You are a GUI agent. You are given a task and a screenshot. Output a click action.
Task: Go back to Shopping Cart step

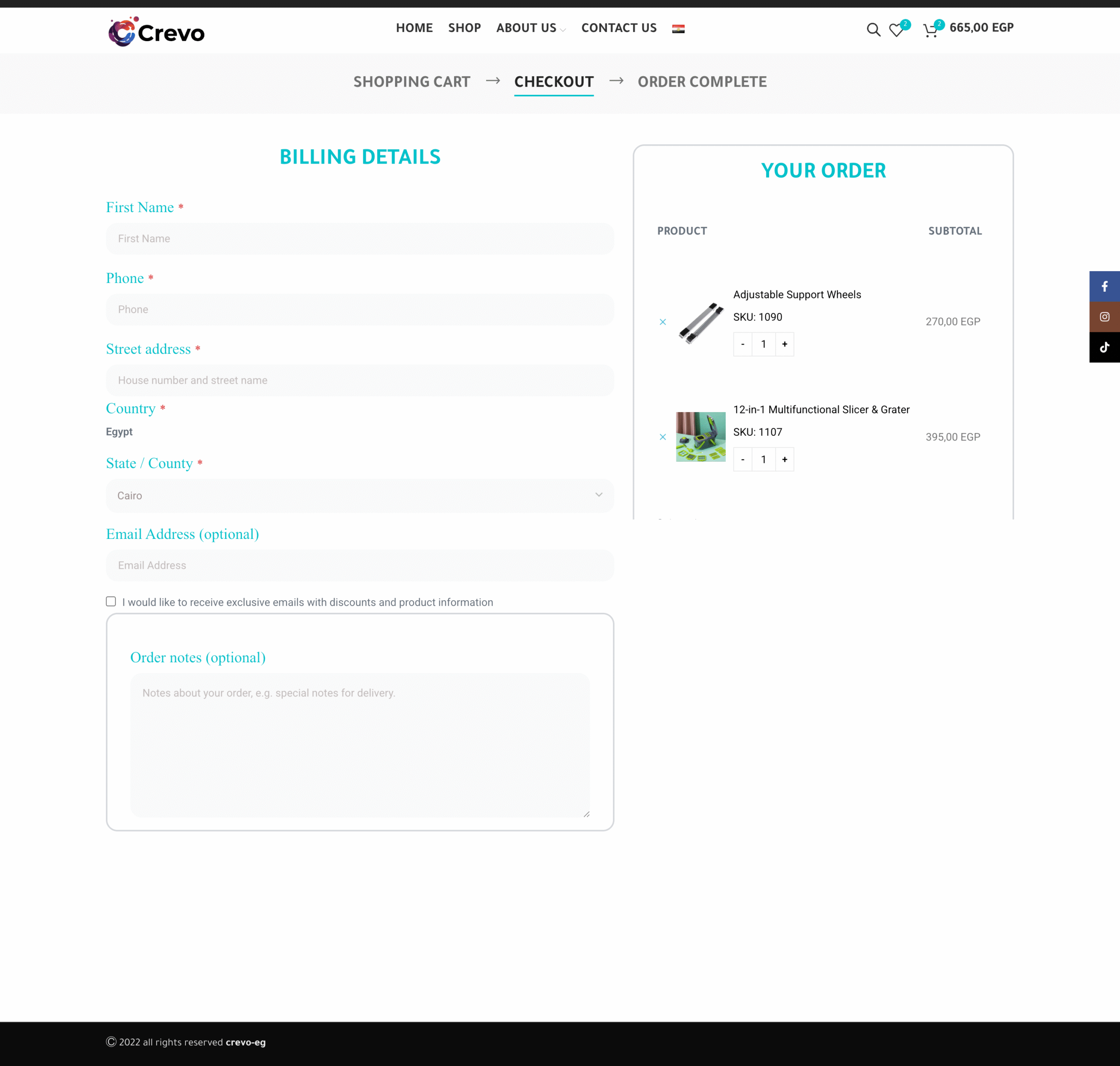tap(411, 82)
